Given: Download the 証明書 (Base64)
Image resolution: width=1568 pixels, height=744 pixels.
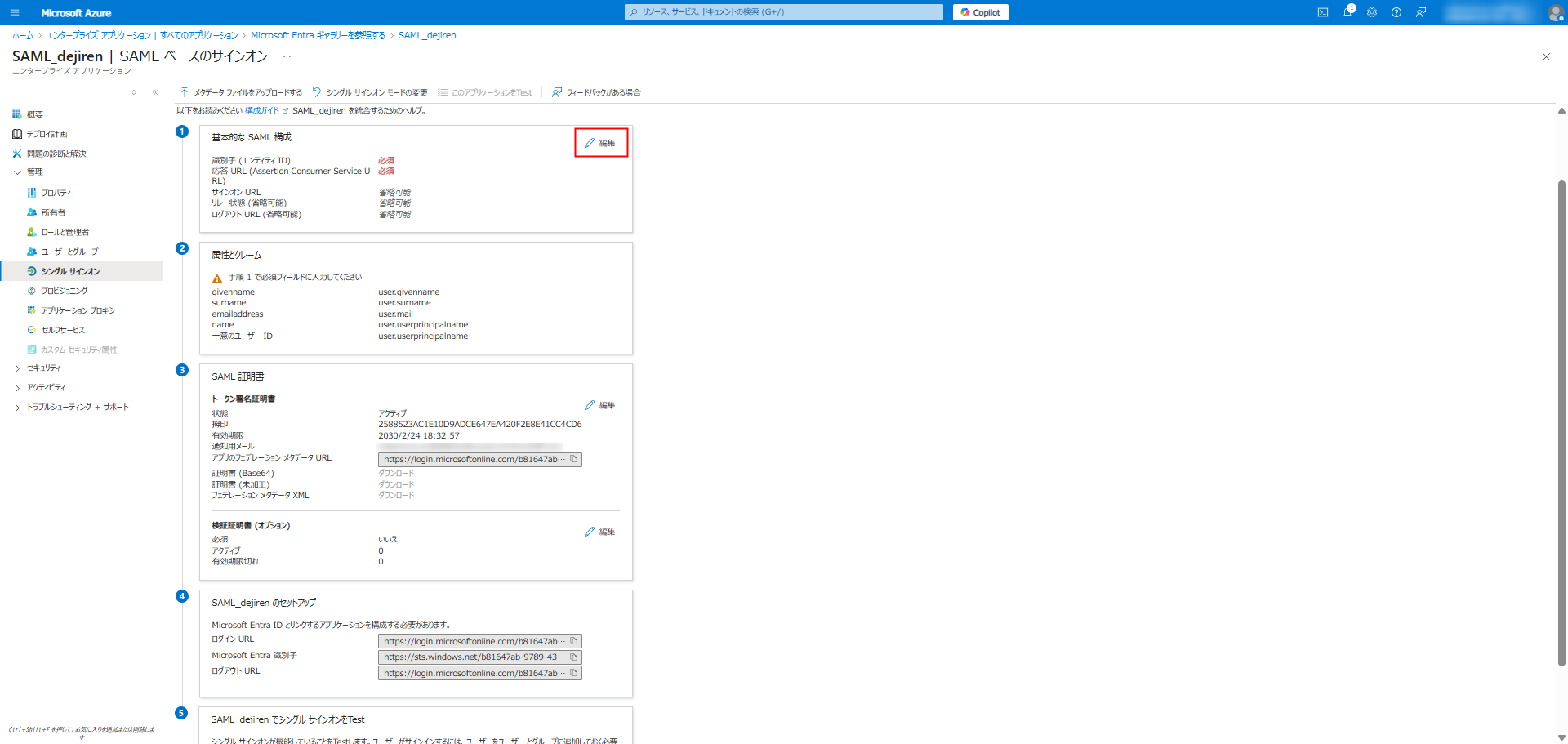Looking at the screenshot, I should [396, 474].
